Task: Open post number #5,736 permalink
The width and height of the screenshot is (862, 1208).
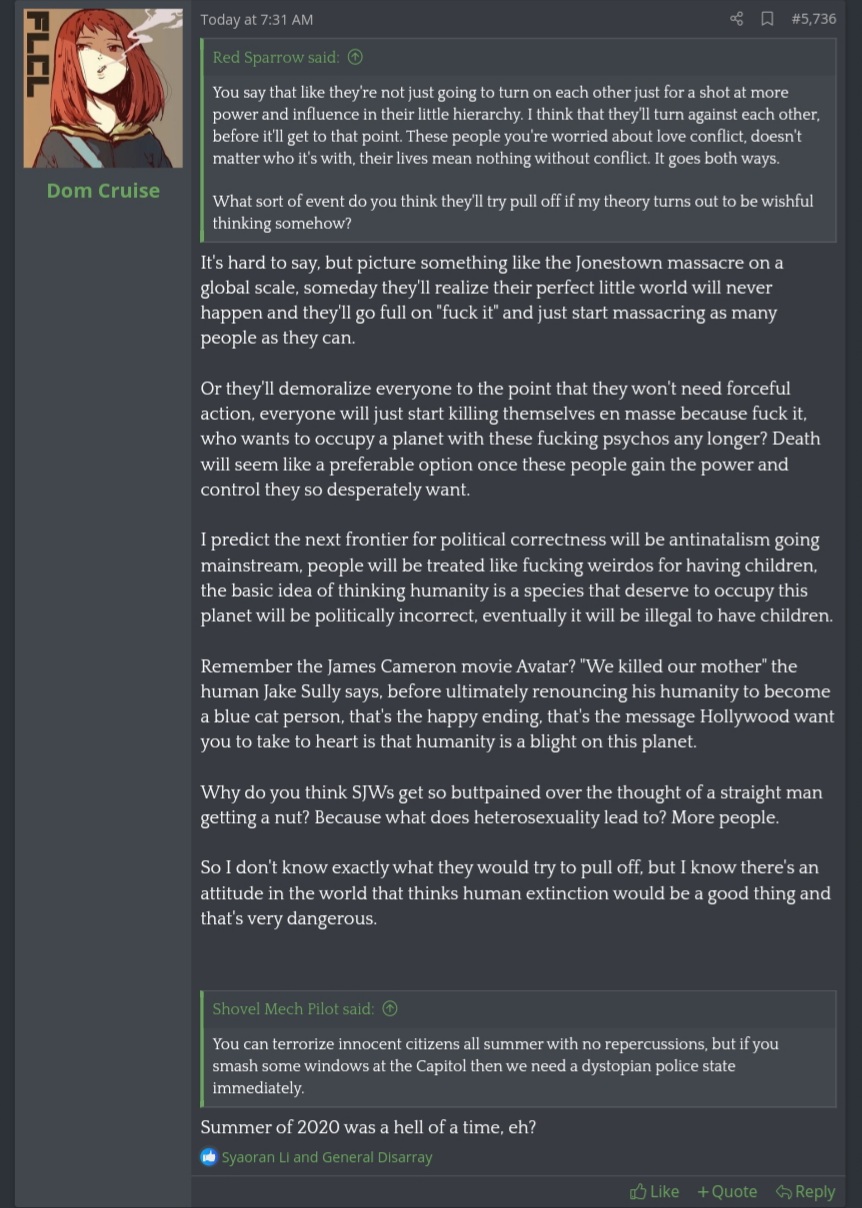Action: 813,19
